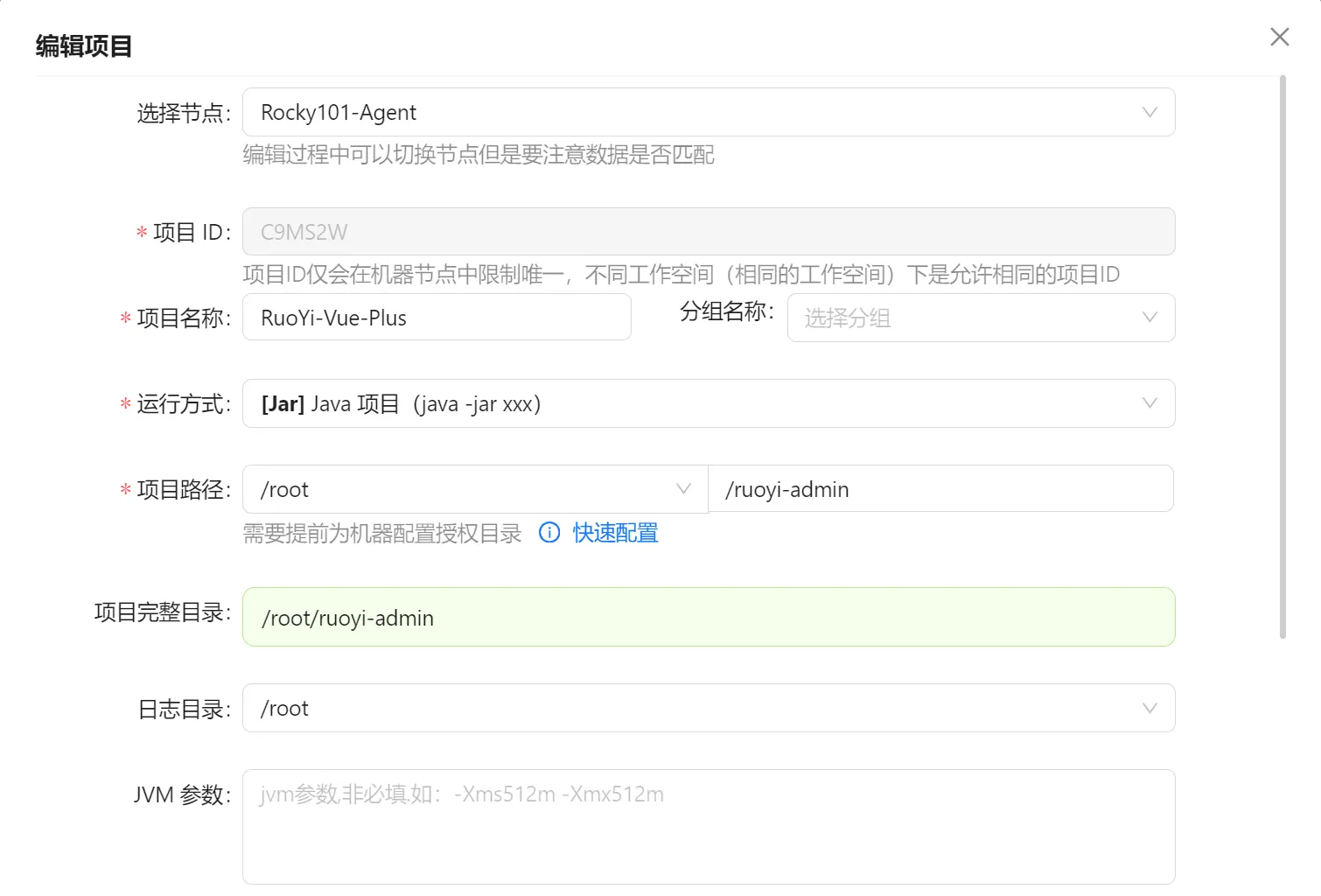Click the info circle icon beside 快速配置
Screen dimensions: 1321x896
(549, 533)
